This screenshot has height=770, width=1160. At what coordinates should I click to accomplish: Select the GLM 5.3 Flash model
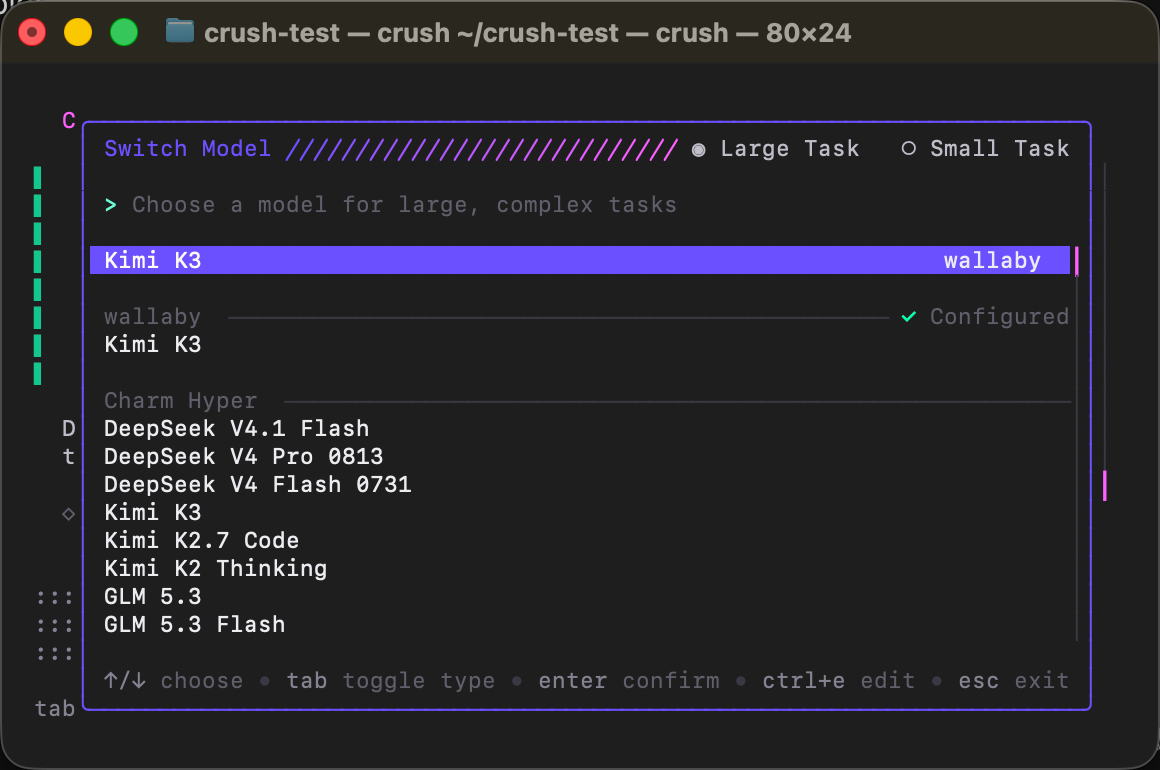tap(195, 625)
